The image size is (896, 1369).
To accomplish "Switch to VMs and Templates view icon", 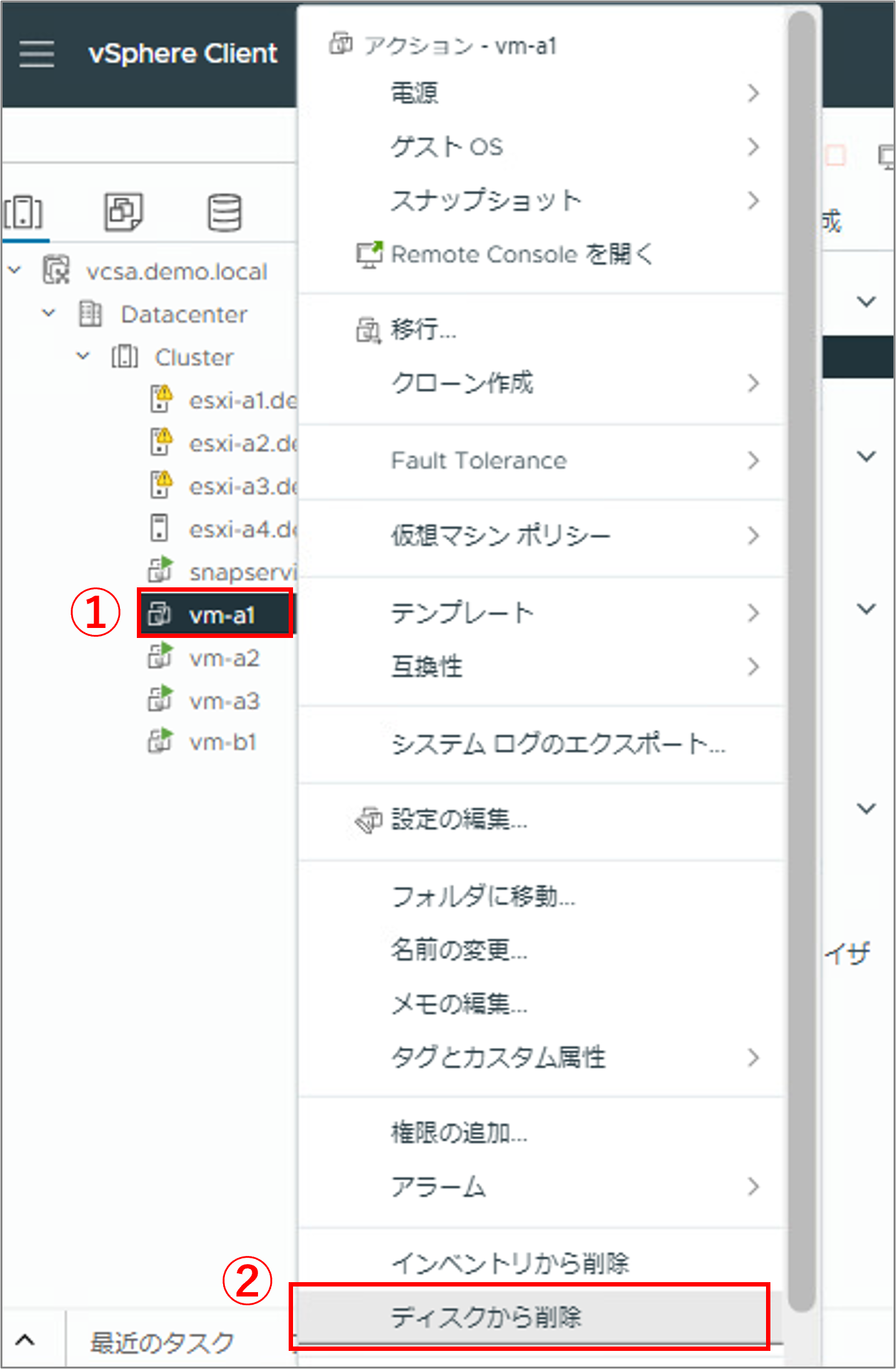I will click(123, 212).
